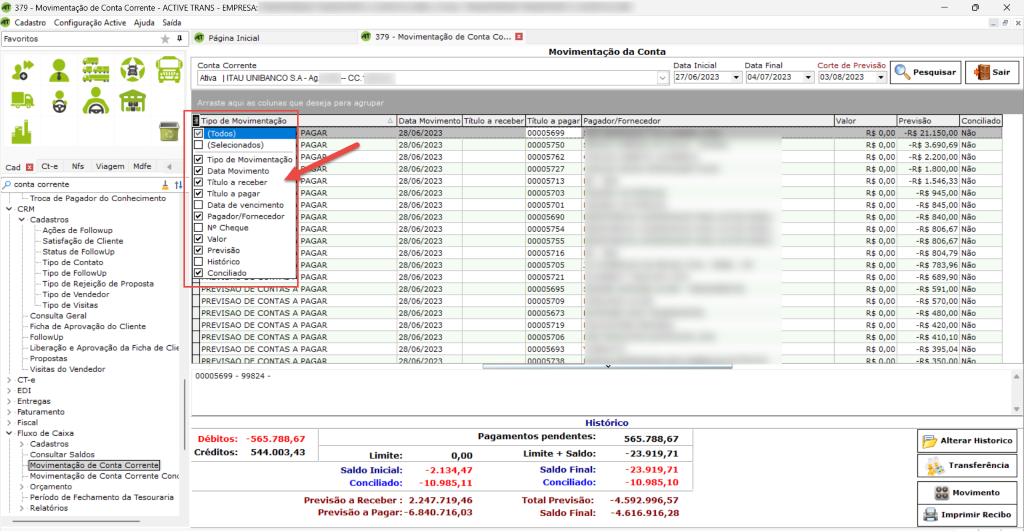Click the person with fast-forward arrows favorite icon
1024x531 pixels.
click(x=23, y=69)
